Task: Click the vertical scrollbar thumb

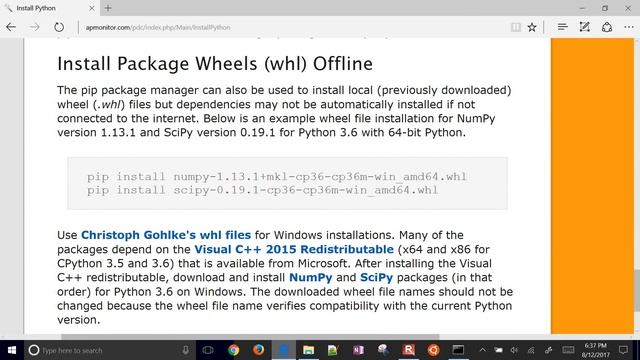Action: click(x=637, y=291)
